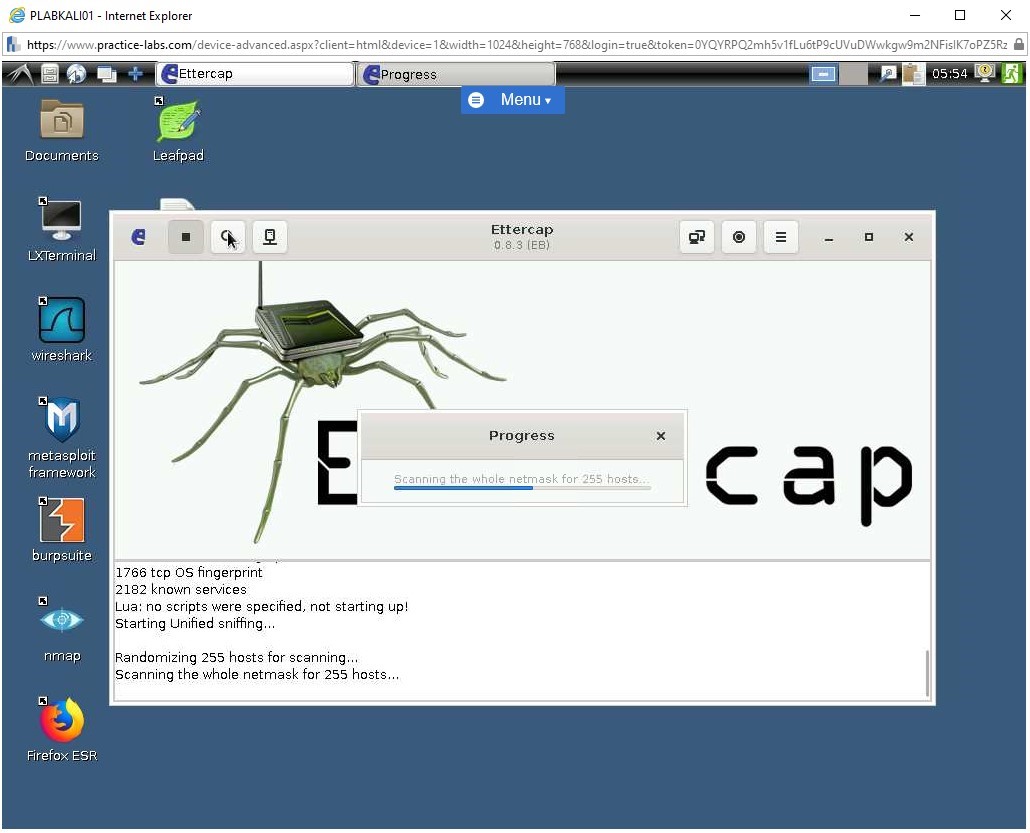Select the target circle icon in Ettercap toolbar

coord(739,237)
